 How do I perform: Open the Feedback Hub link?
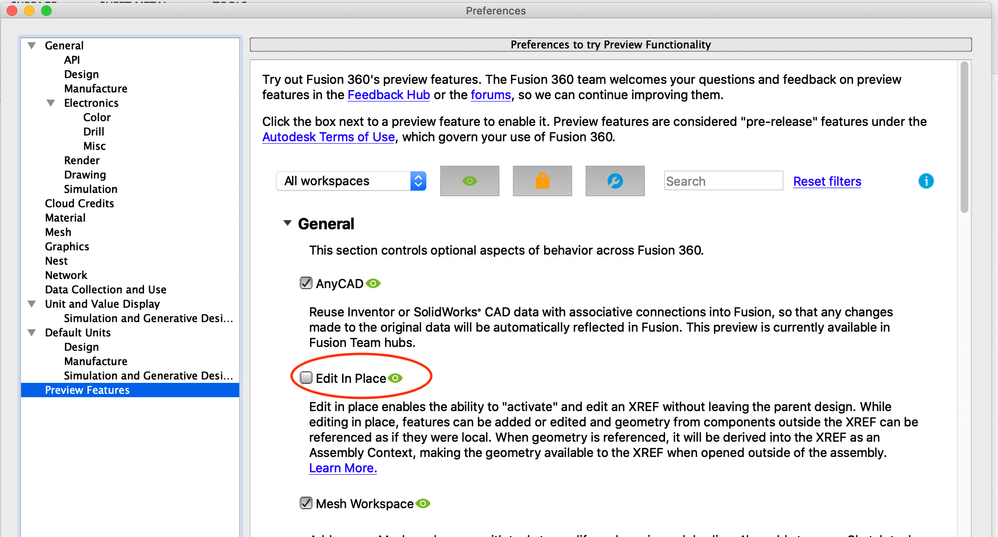point(388,95)
